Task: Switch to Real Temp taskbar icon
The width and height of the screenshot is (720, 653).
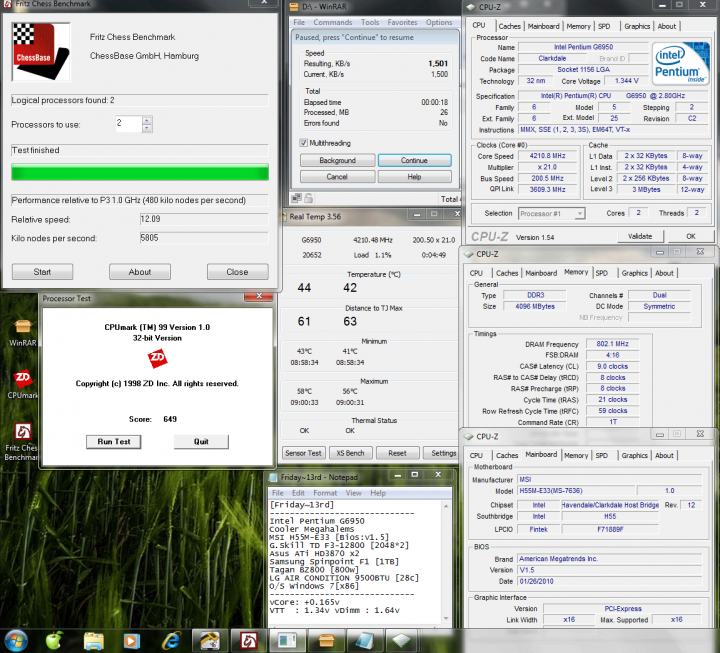Action: click(209, 641)
